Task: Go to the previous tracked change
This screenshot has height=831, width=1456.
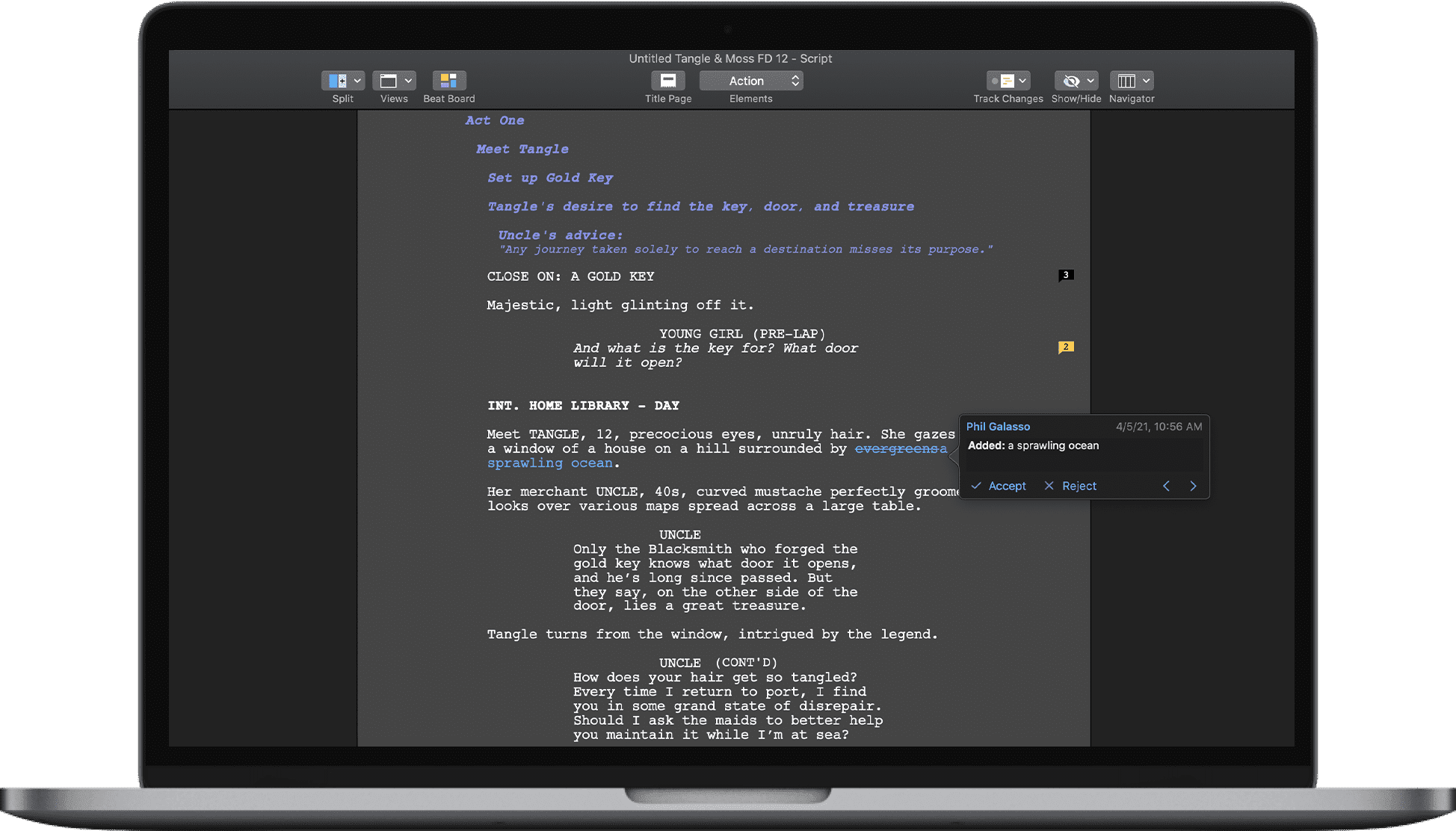Action: coord(1166,486)
